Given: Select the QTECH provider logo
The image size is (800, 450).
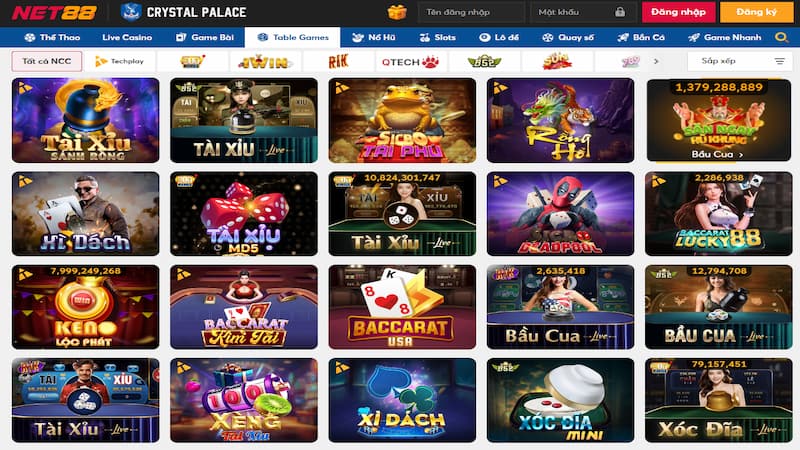Looking at the screenshot, I should click(410, 62).
